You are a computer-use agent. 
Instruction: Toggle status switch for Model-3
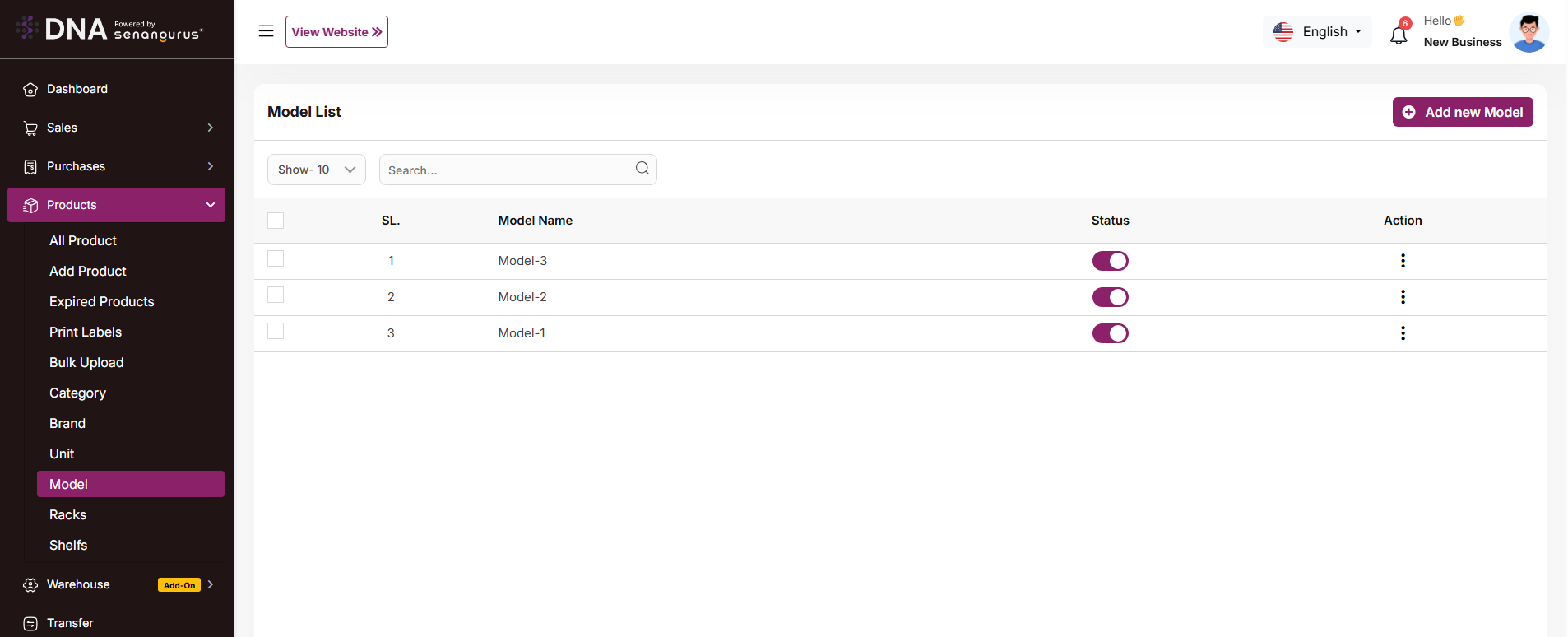click(1110, 261)
